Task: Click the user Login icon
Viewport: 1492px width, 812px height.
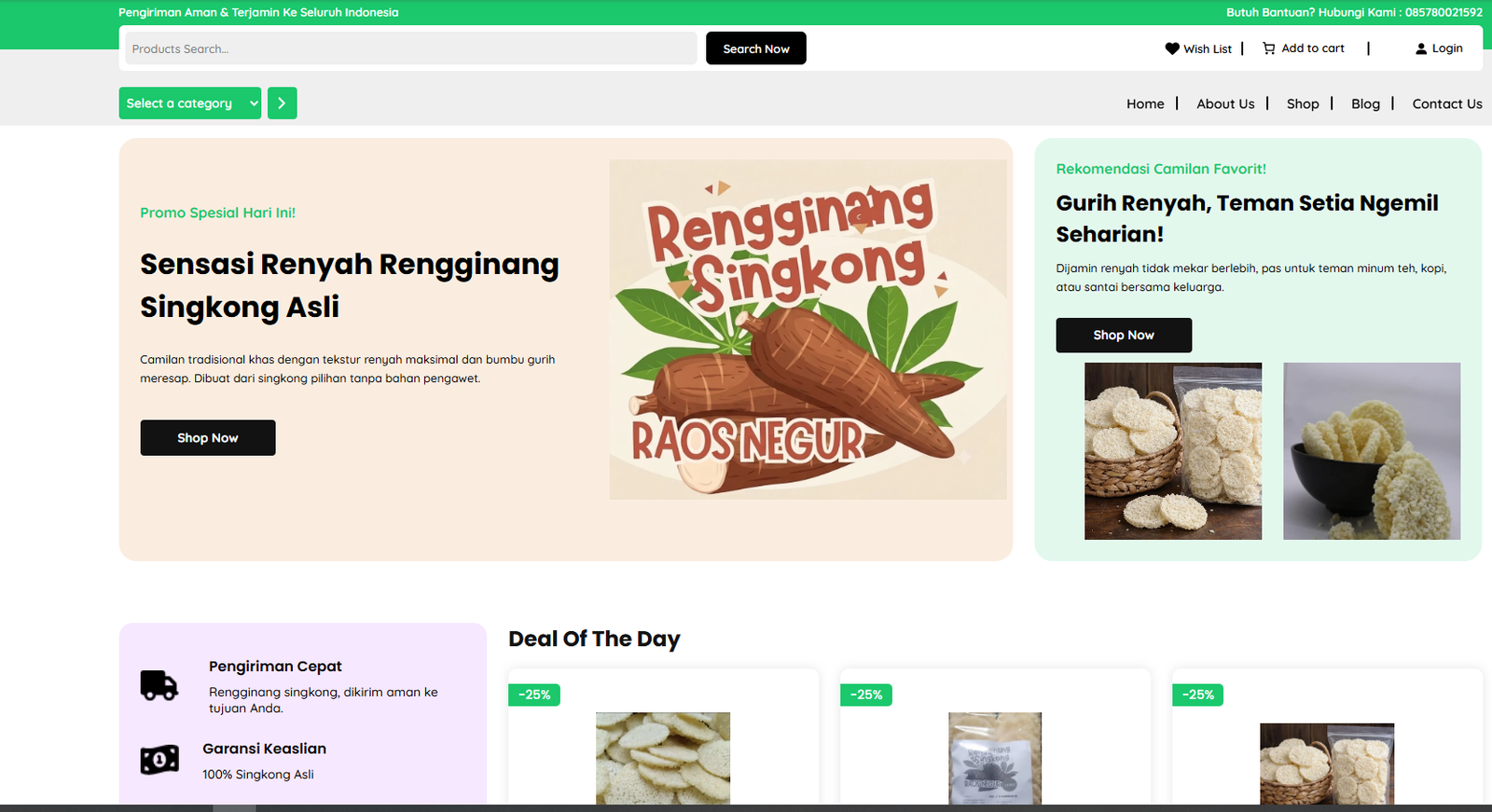Action: click(1421, 48)
